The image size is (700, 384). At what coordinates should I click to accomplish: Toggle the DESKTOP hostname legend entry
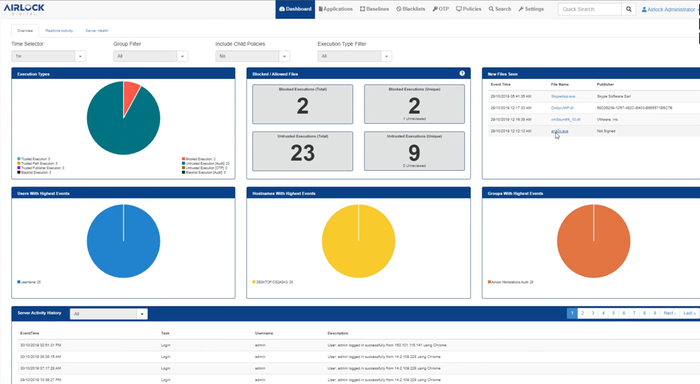tap(273, 282)
